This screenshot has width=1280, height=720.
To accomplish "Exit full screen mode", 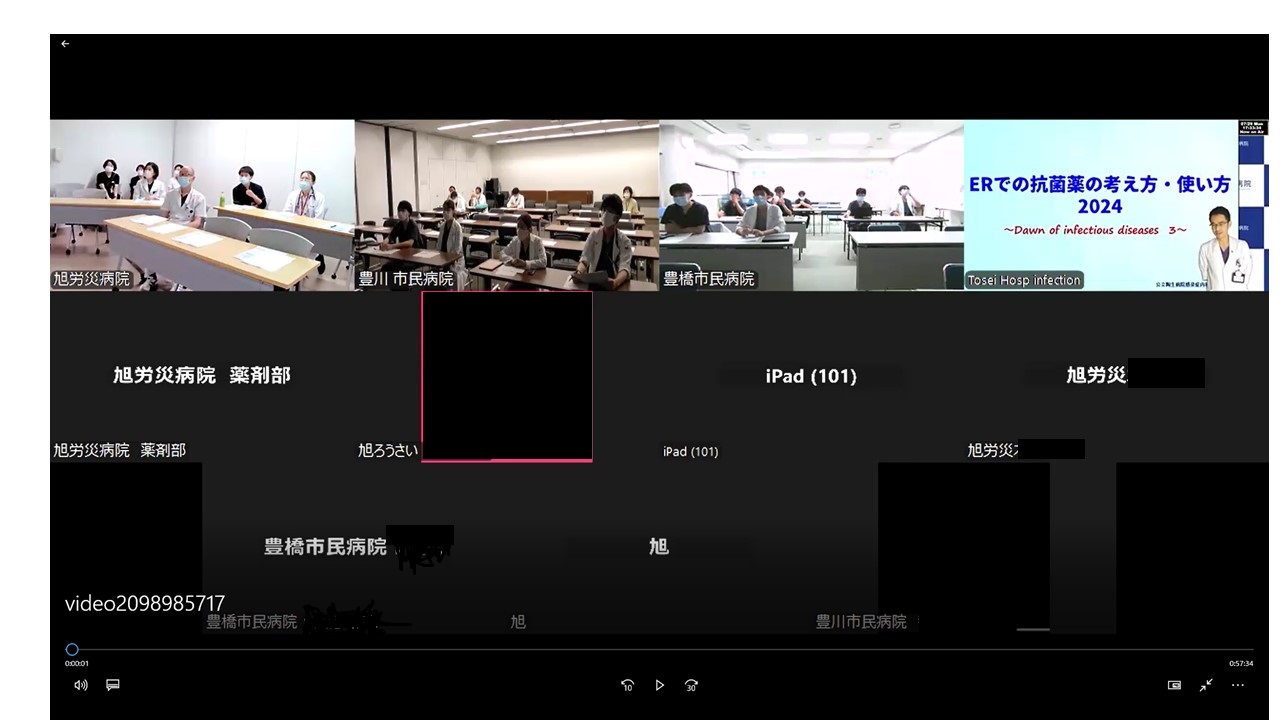I will click(x=1206, y=685).
